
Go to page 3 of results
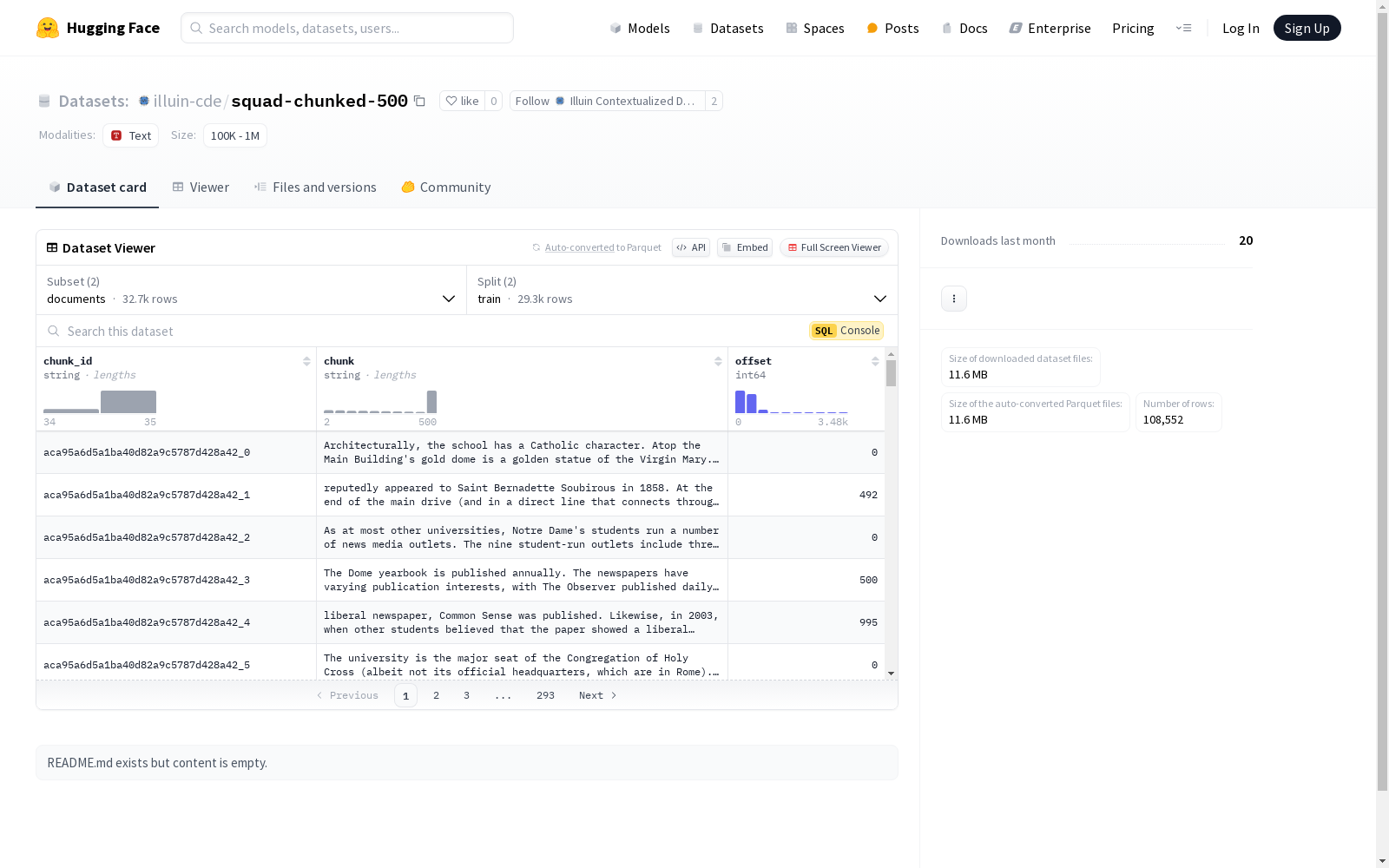(x=466, y=695)
